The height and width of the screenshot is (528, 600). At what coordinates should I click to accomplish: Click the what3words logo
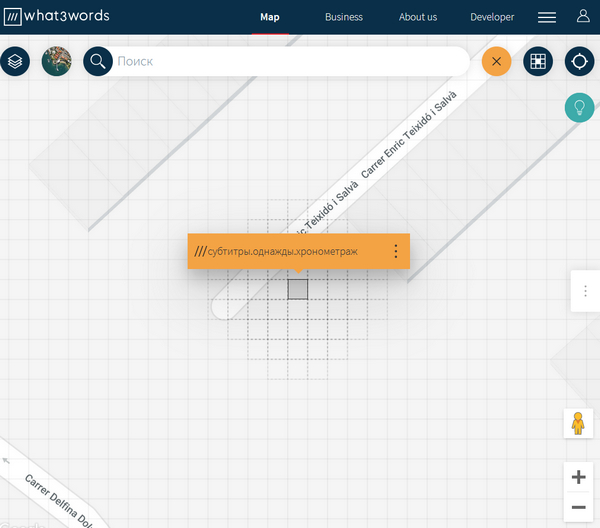click(56, 17)
